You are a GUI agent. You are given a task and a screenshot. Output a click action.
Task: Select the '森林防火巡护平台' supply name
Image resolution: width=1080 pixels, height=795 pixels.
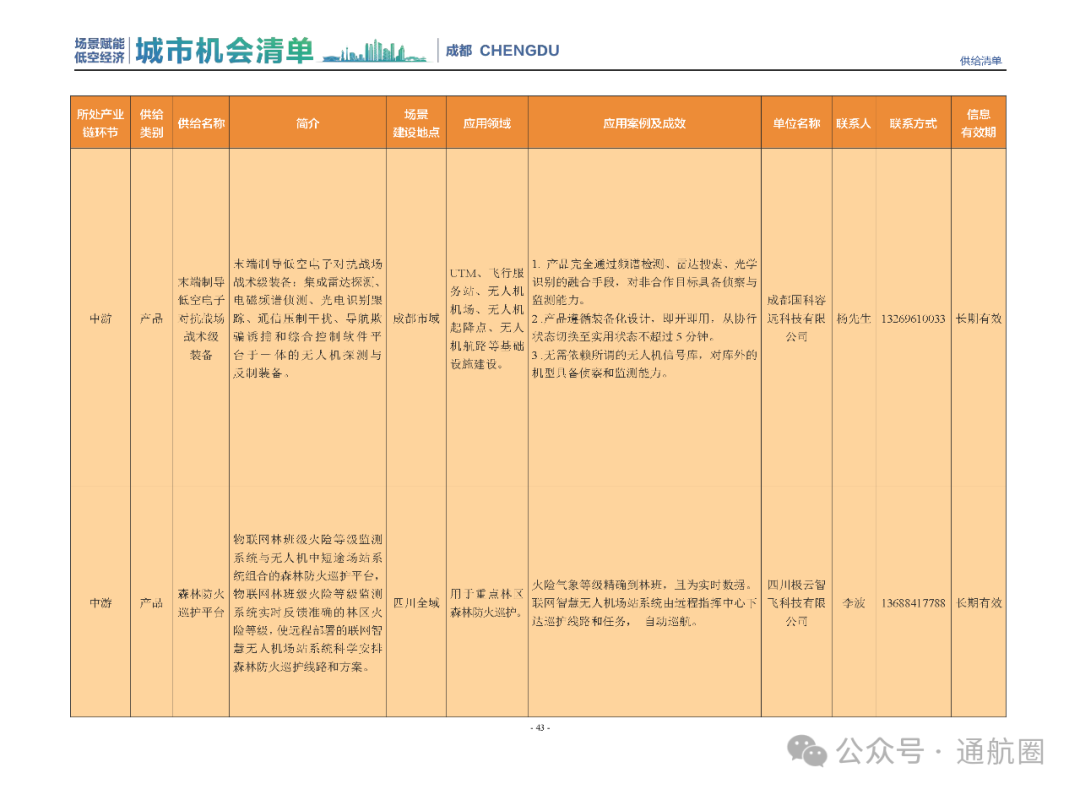[201, 603]
